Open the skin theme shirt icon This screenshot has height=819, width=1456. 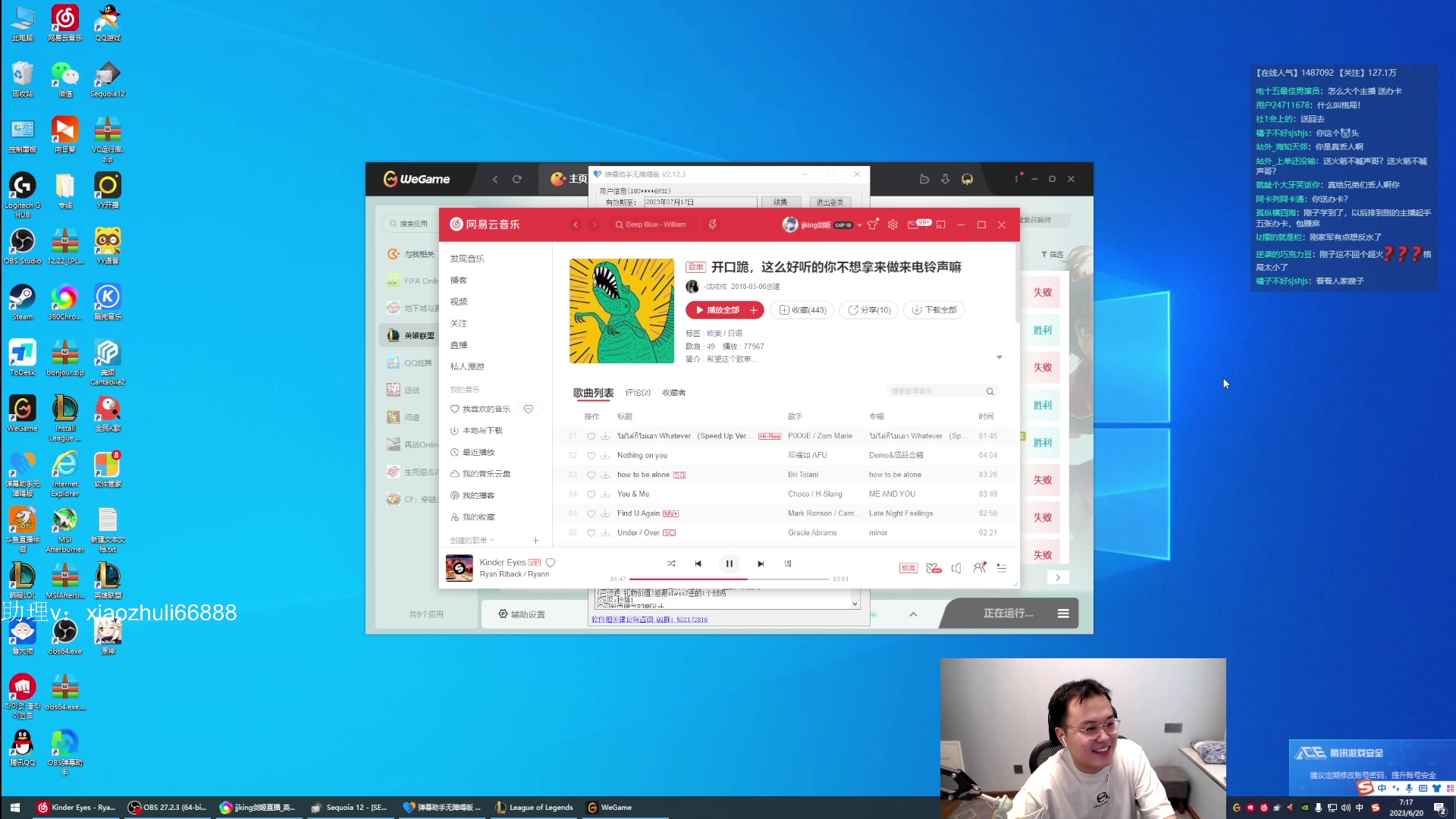pyautogui.click(x=872, y=224)
